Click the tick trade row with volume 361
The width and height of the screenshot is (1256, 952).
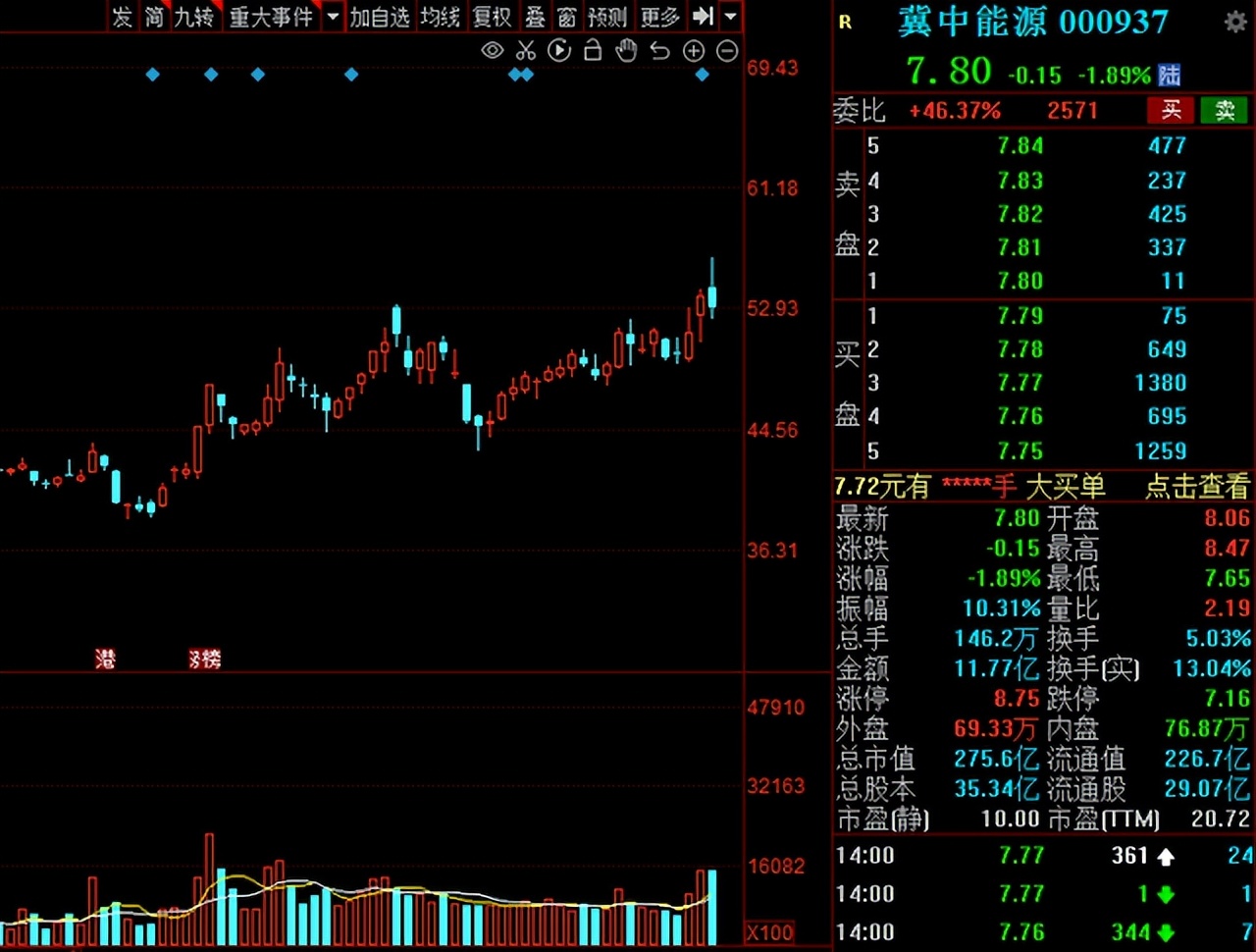coord(1044,856)
